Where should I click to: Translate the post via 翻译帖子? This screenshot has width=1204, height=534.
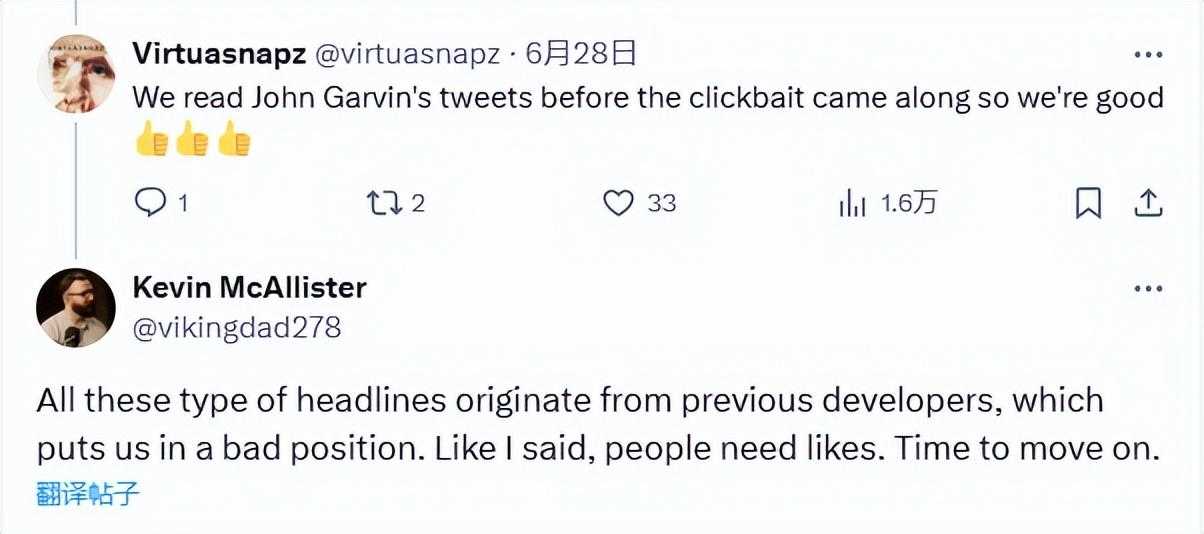(87, 494)
